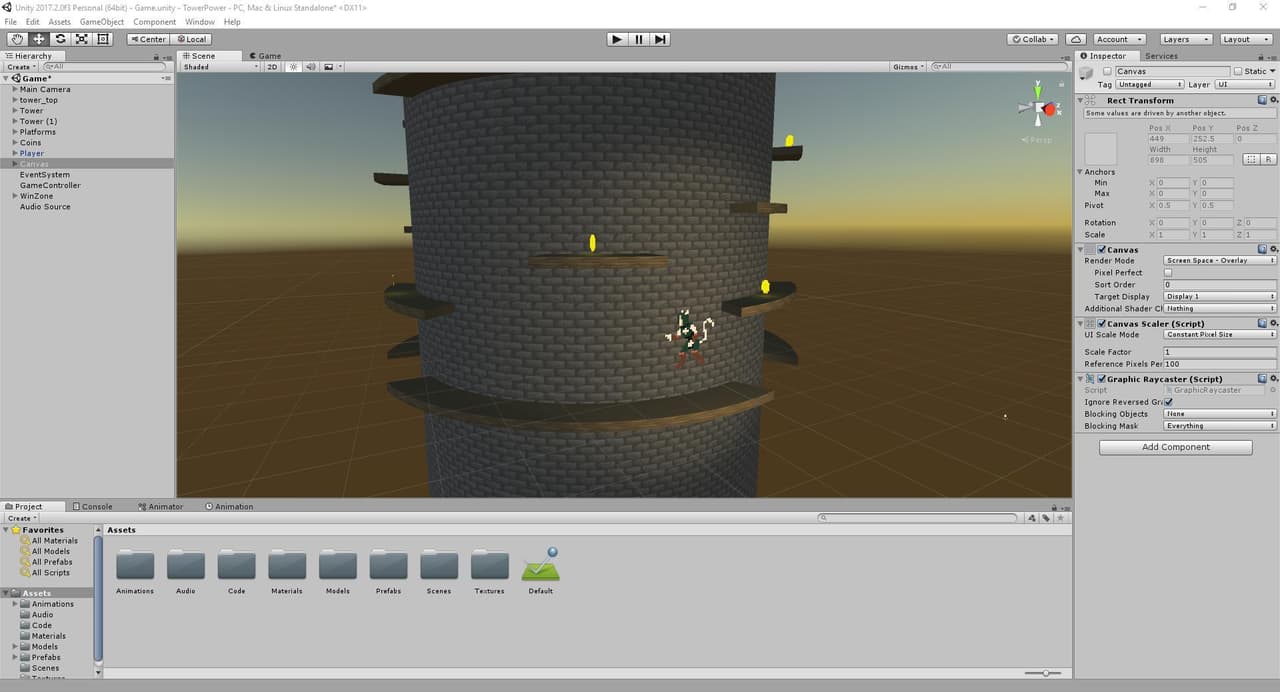
Task: Select the Rotate tool in the toolbar
Action: [60, 39]
